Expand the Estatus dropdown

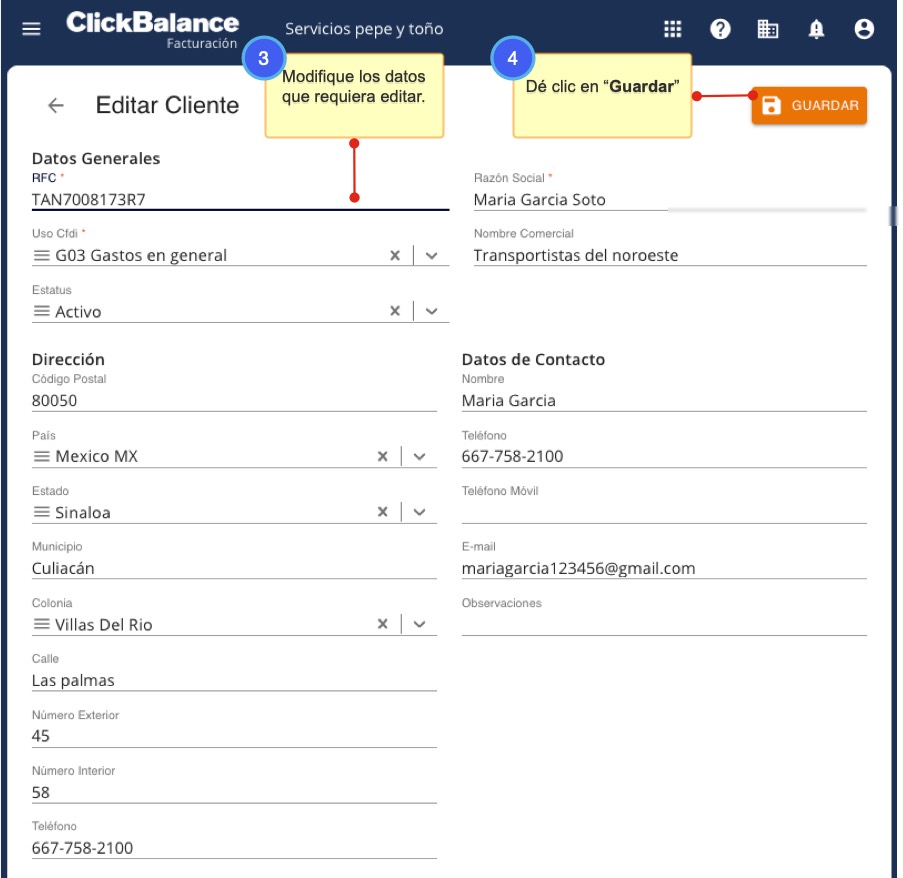431,312
